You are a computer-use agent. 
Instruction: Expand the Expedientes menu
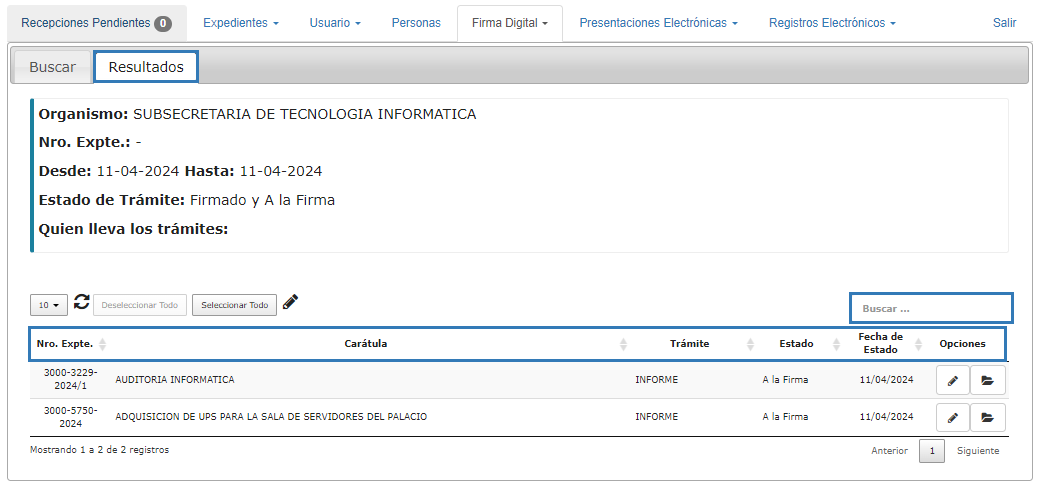[241, 23]
